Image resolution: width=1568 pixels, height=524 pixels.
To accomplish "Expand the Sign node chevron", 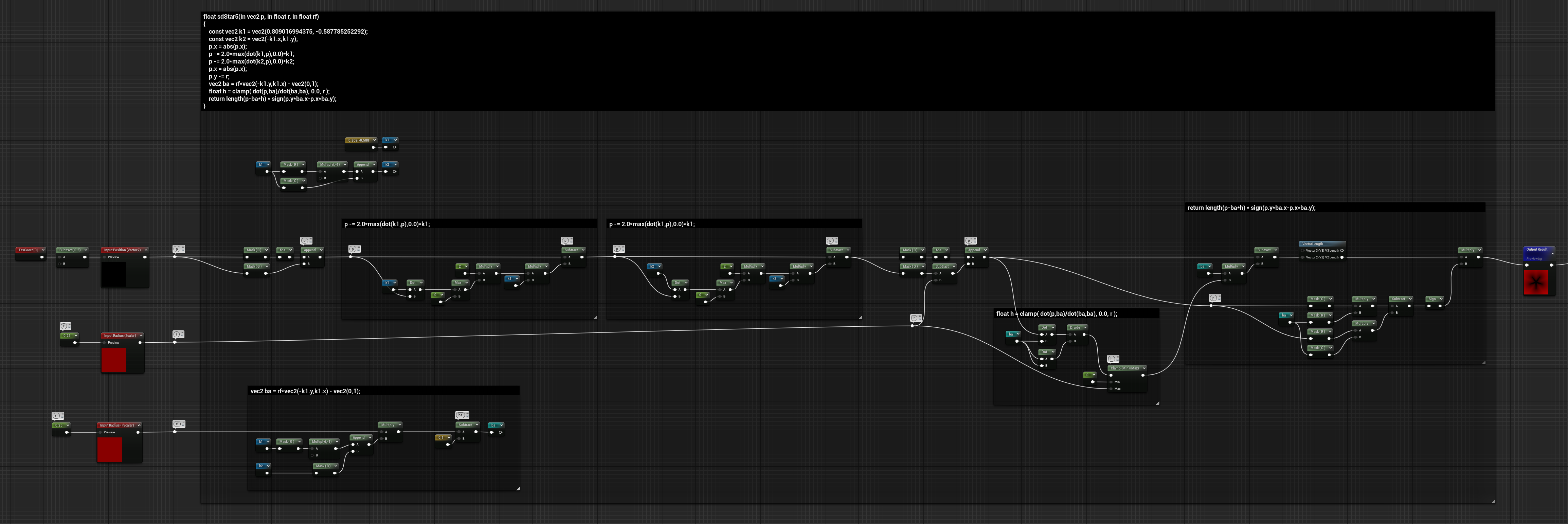I will point(1441,299).
